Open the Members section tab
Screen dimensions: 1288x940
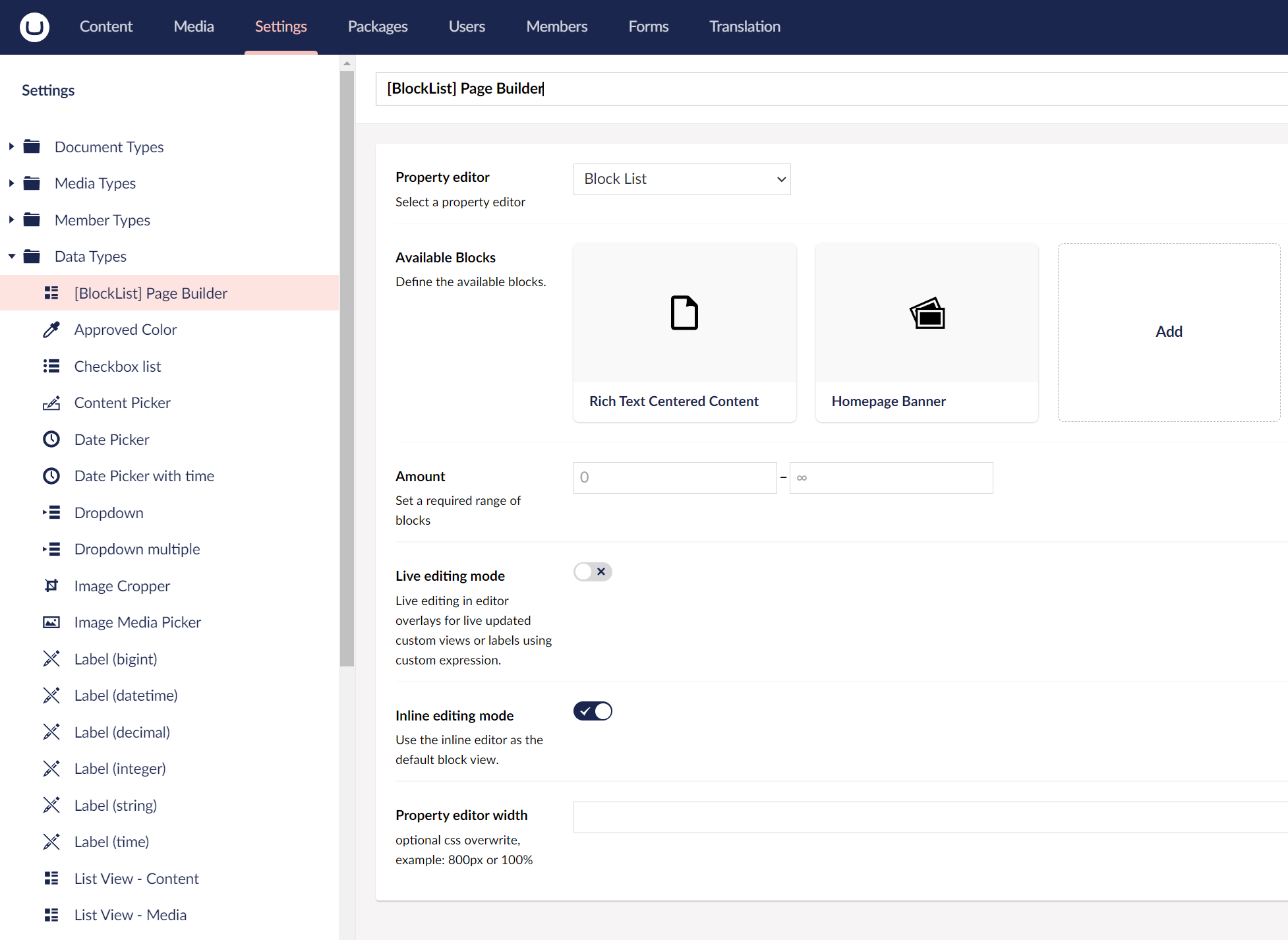[x=557, y=26]
